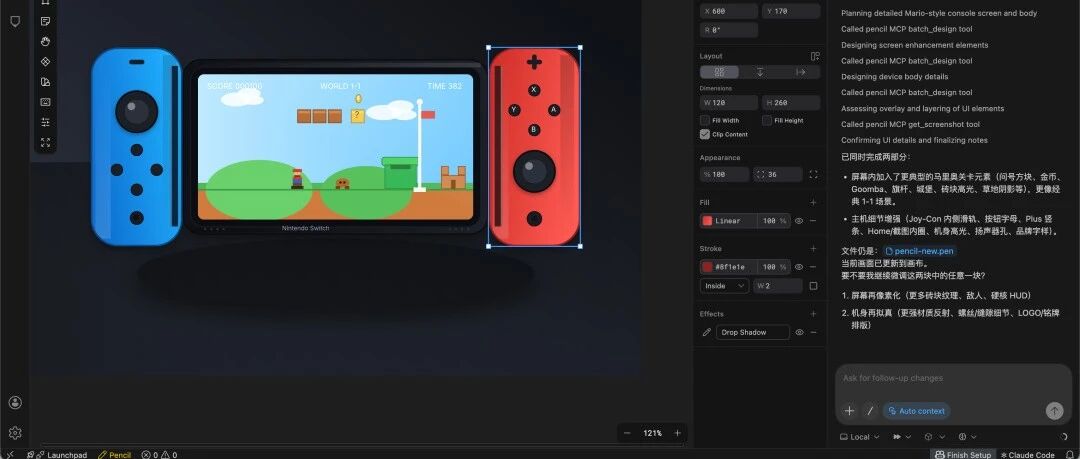Open the stroke Inside alignment dropdown

point(724,286)
